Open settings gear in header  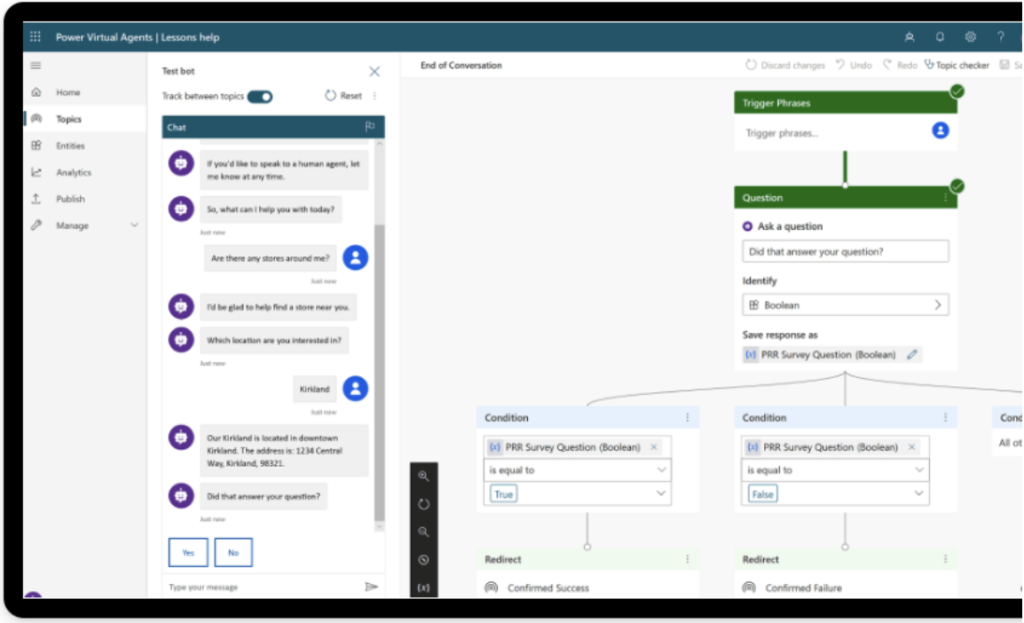(970, 37)
